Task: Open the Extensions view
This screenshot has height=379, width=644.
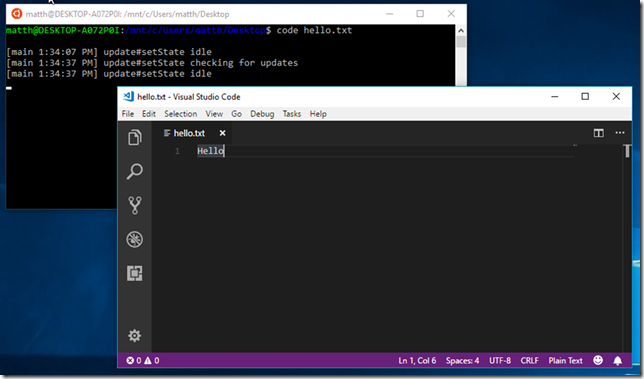Action: point(135,273)
